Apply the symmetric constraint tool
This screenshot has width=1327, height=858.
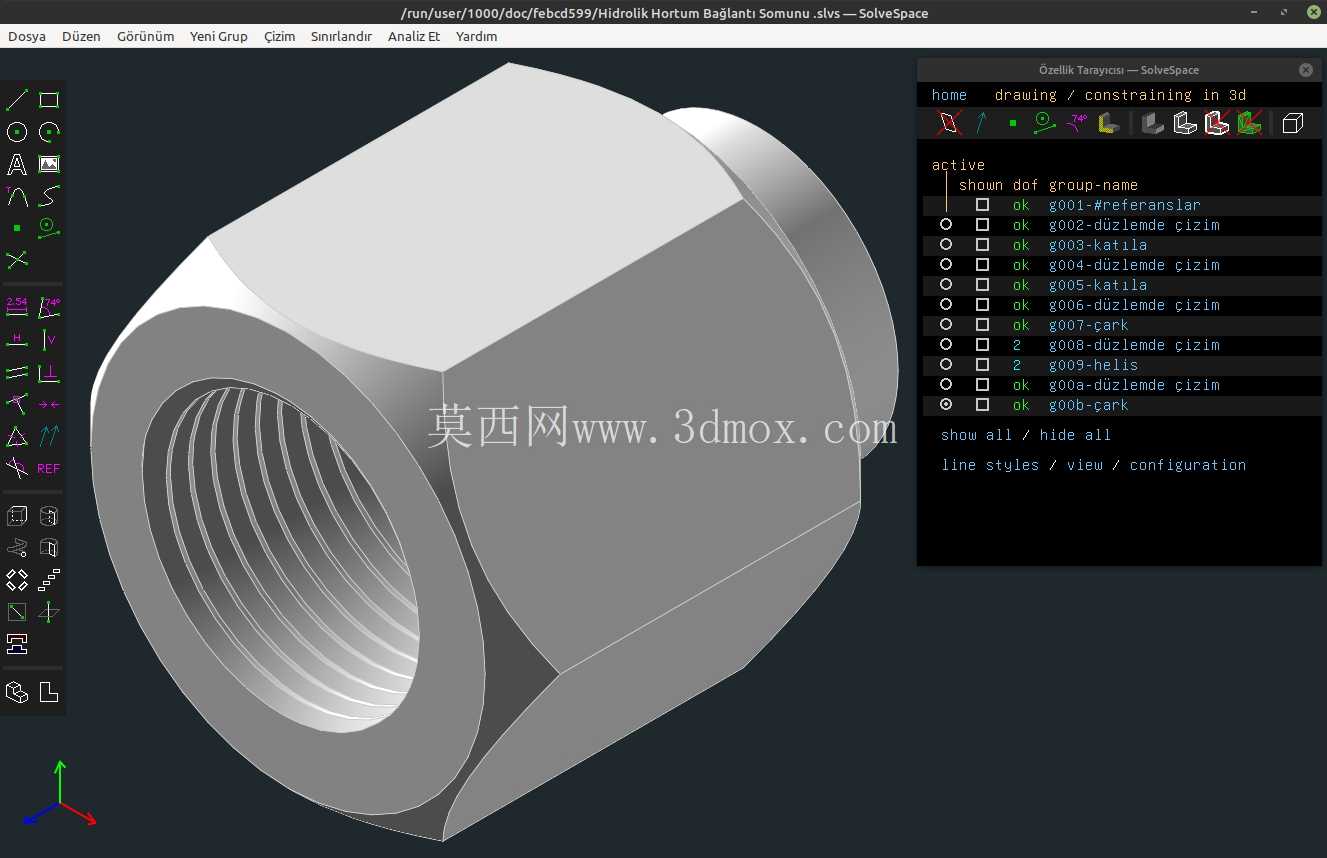pyautogui.click(x=49, y=404)
